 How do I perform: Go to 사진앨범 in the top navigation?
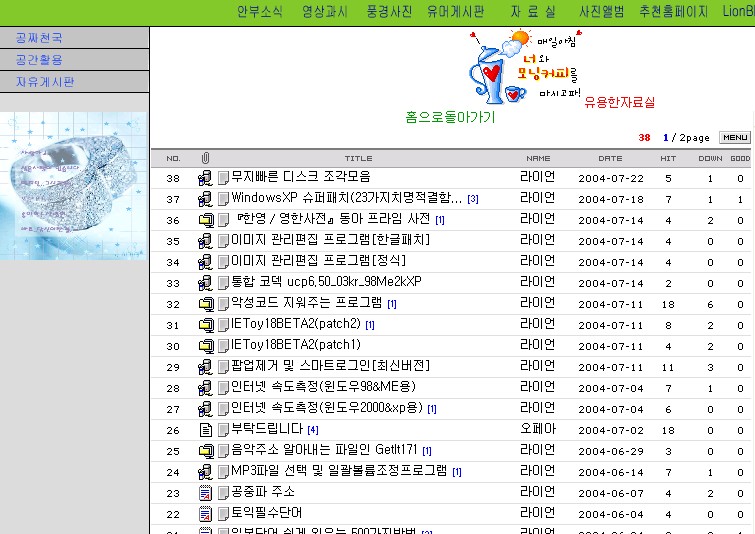click(x=601, y=12)
